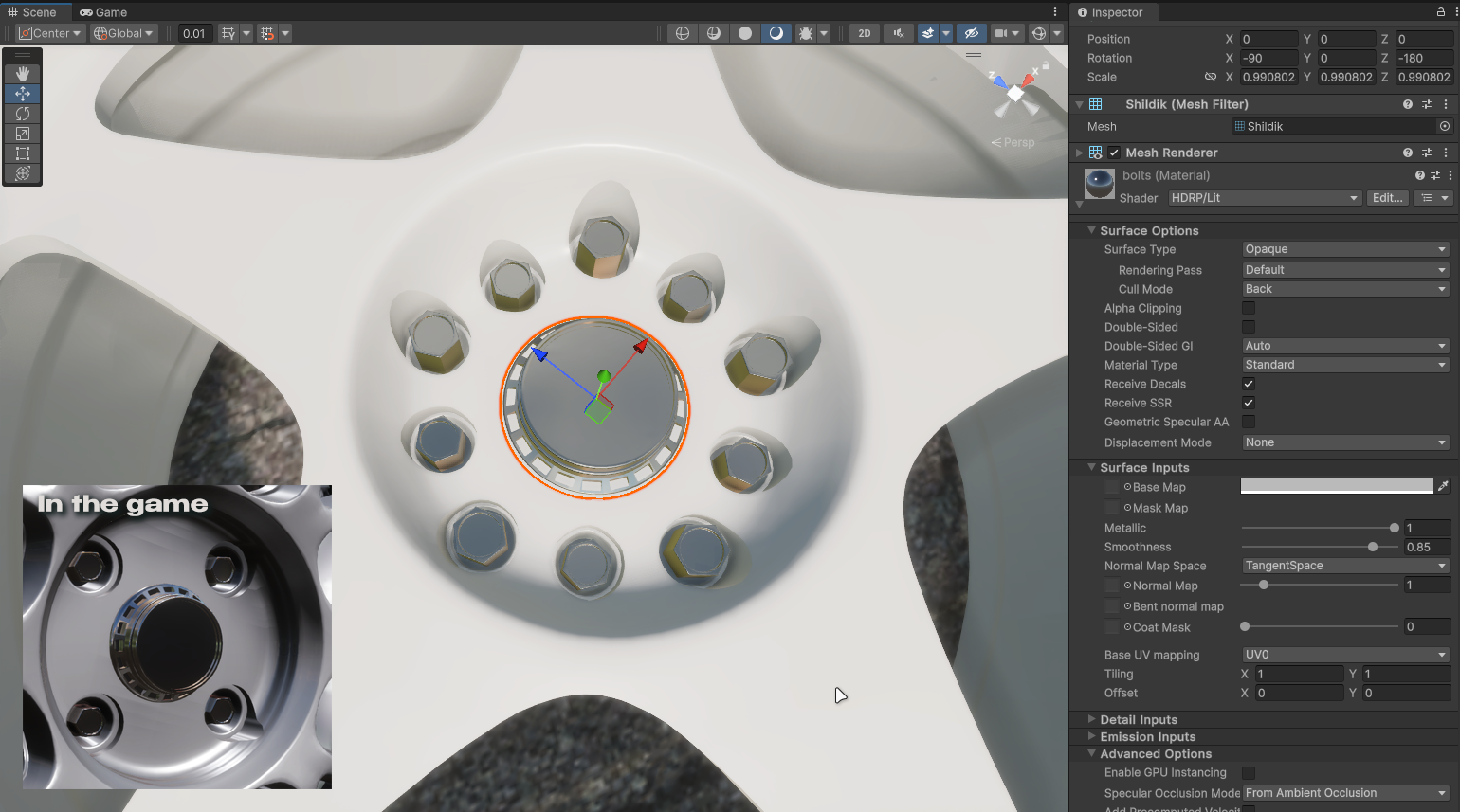
Task: Toggle 2D scene view mode
Action: [x=865, y=33]
